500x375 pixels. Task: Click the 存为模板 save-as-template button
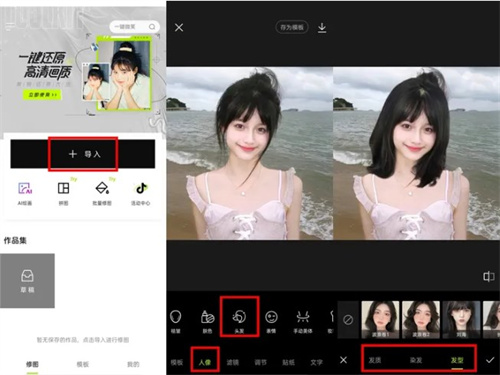(292, 27)
